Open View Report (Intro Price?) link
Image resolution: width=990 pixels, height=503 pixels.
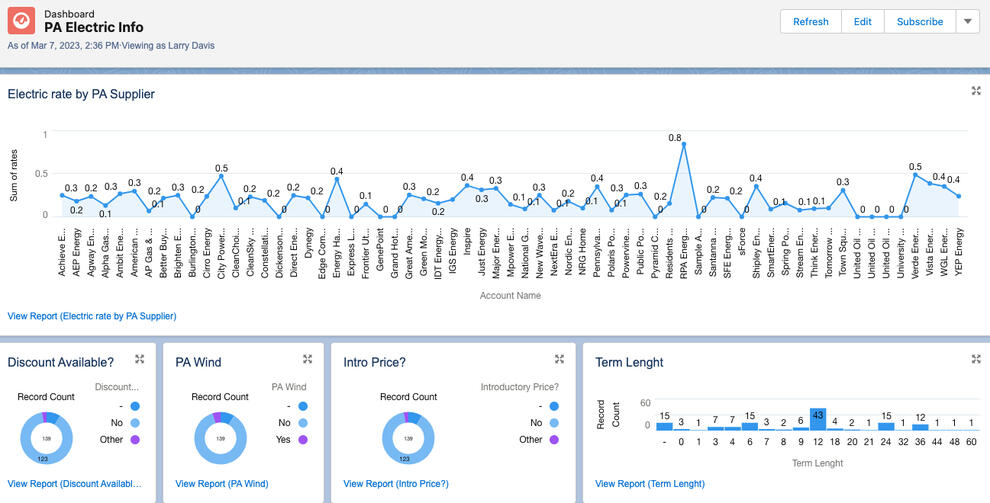396,484
